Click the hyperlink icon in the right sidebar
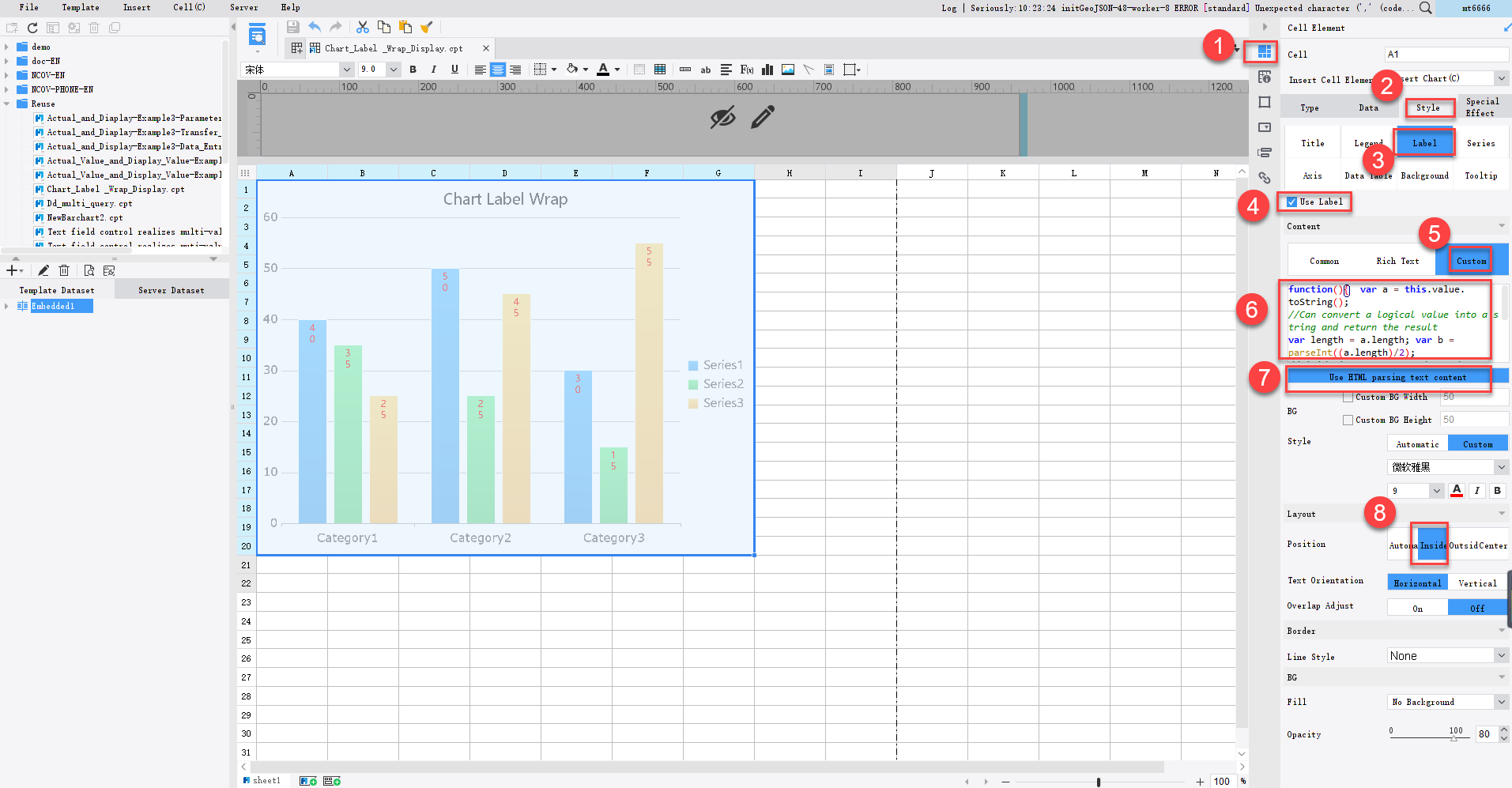1512x788 pixels. 1265,179
